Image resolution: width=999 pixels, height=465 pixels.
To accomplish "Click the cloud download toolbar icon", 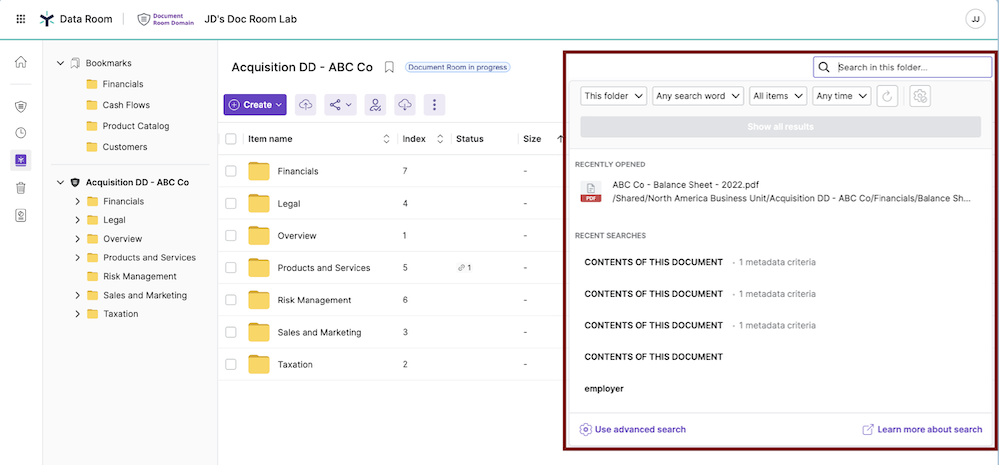I will [x=405, y=104].
